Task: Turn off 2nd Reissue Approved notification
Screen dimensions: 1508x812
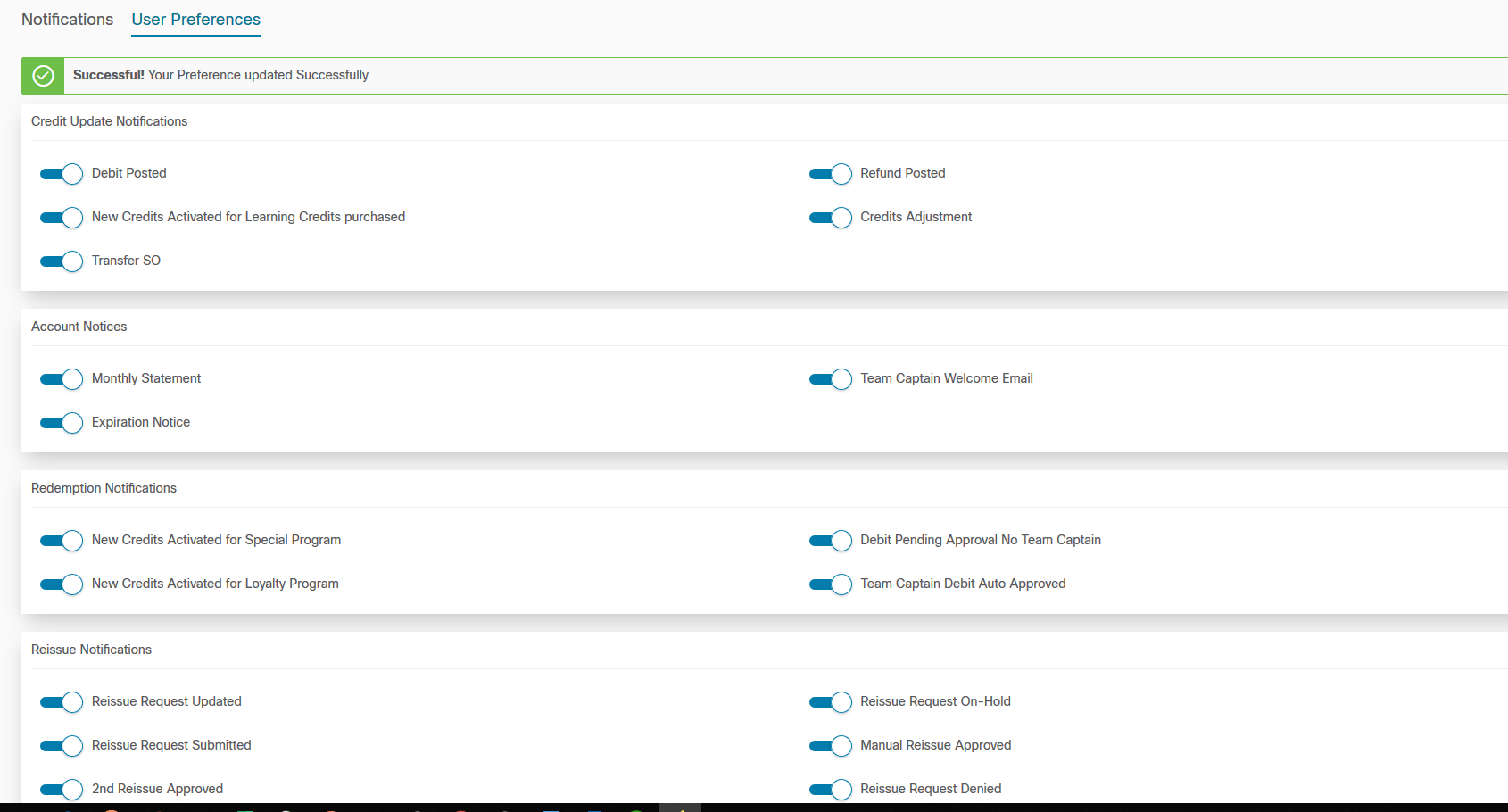Action: (62, 790)
